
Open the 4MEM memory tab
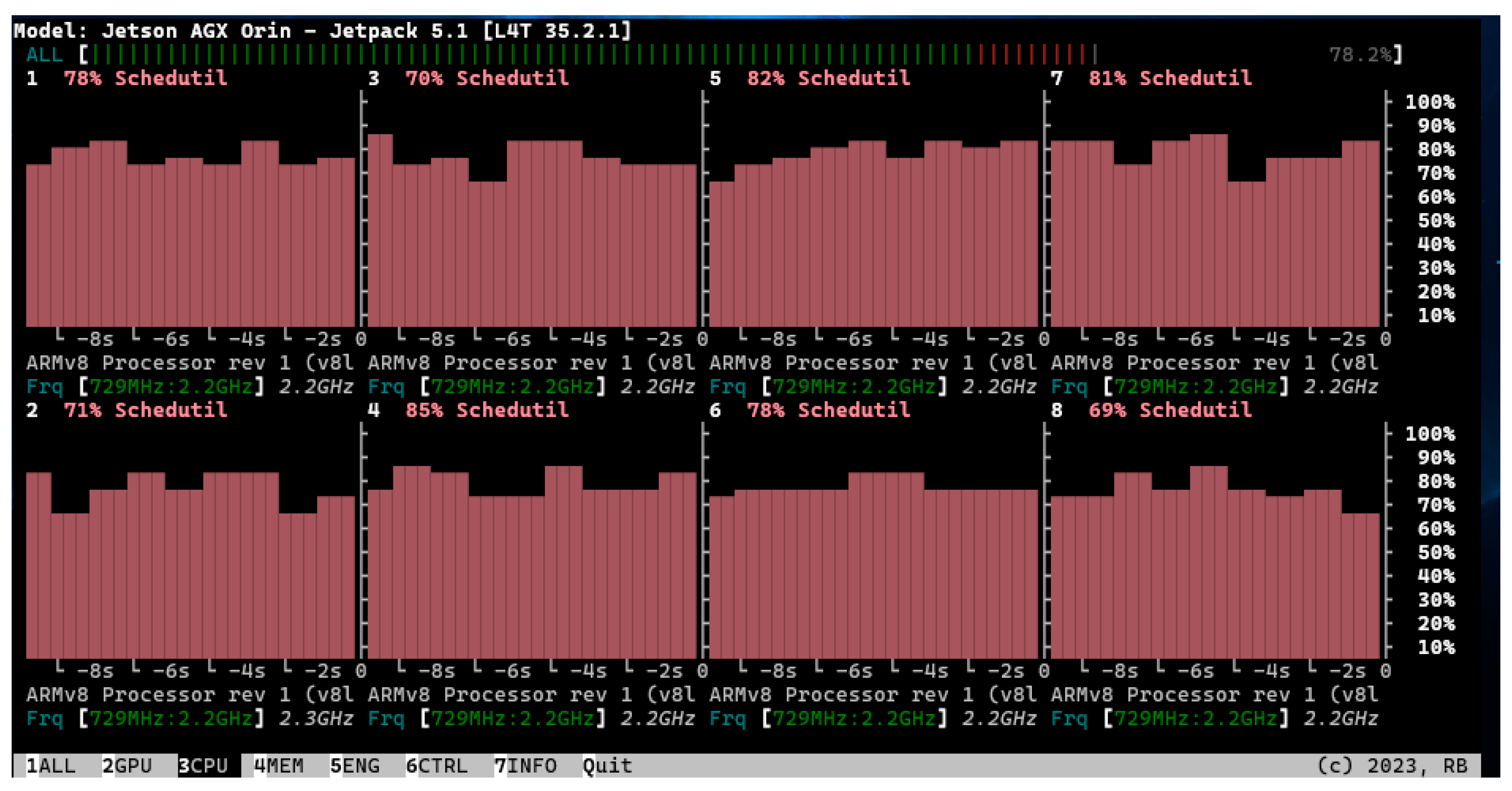coord(279,766)
